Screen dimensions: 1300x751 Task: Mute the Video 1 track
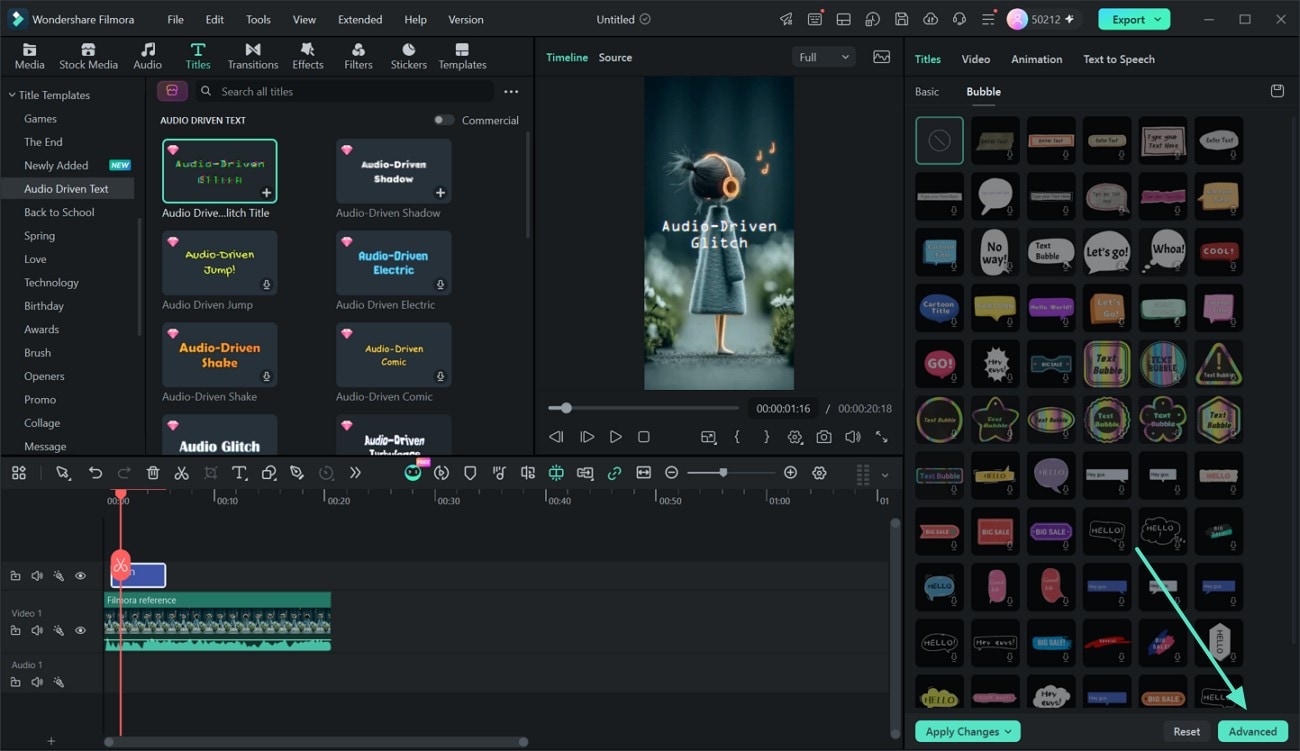[37, 631]
